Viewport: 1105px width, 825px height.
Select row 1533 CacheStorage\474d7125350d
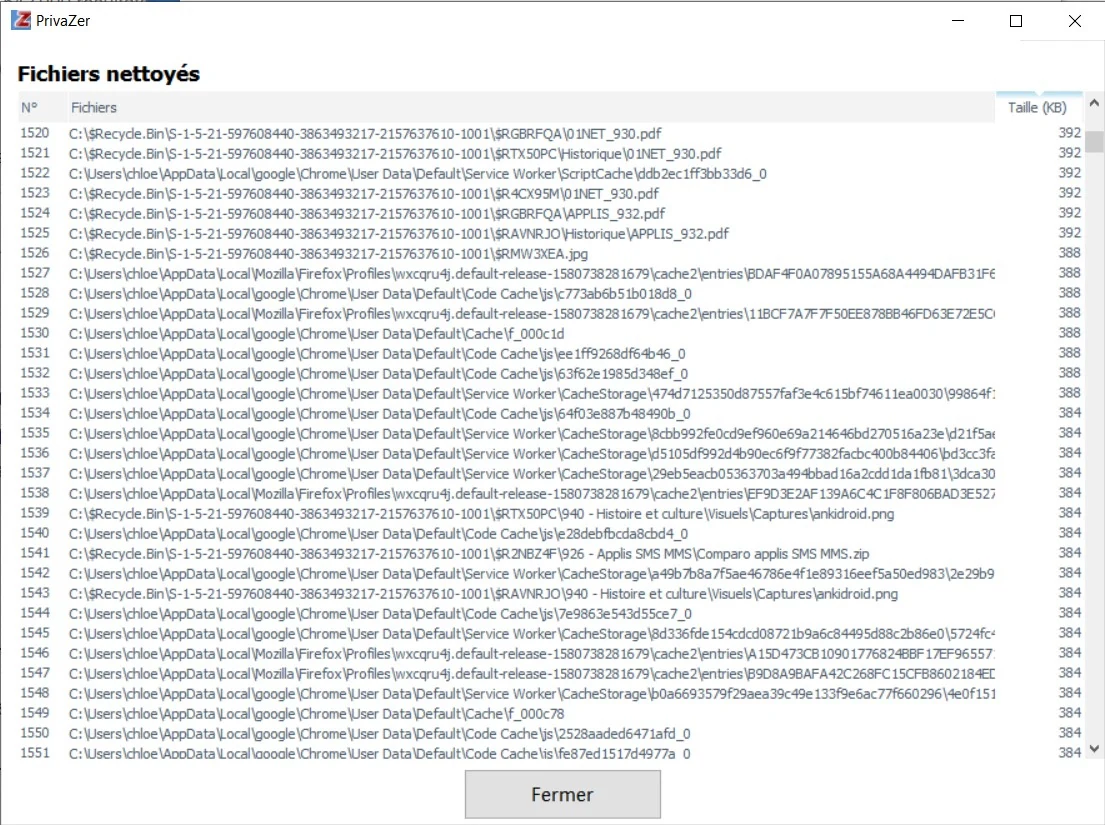pyautogui.click(x=550, y=393)
